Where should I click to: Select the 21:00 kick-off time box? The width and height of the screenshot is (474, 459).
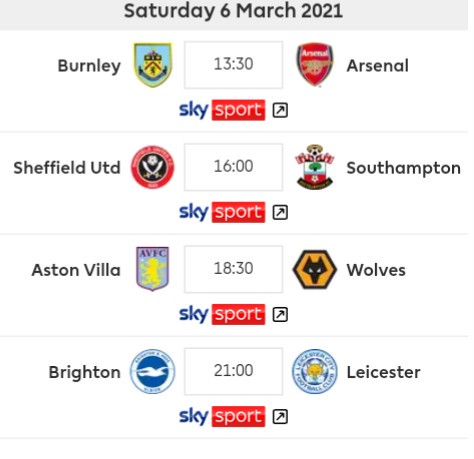click(233, 371)
